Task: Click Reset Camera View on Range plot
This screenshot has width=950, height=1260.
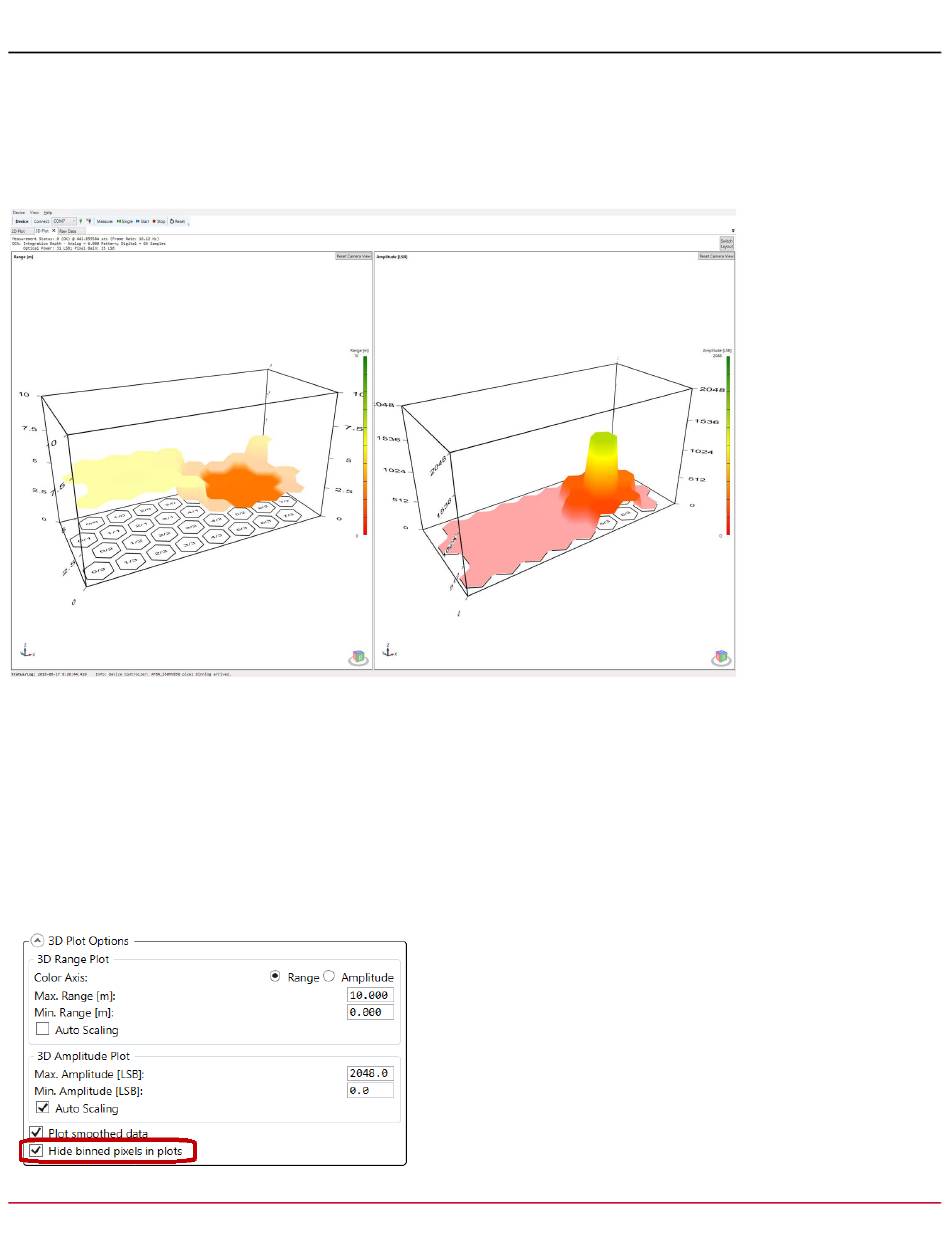Action: (352, 257)
